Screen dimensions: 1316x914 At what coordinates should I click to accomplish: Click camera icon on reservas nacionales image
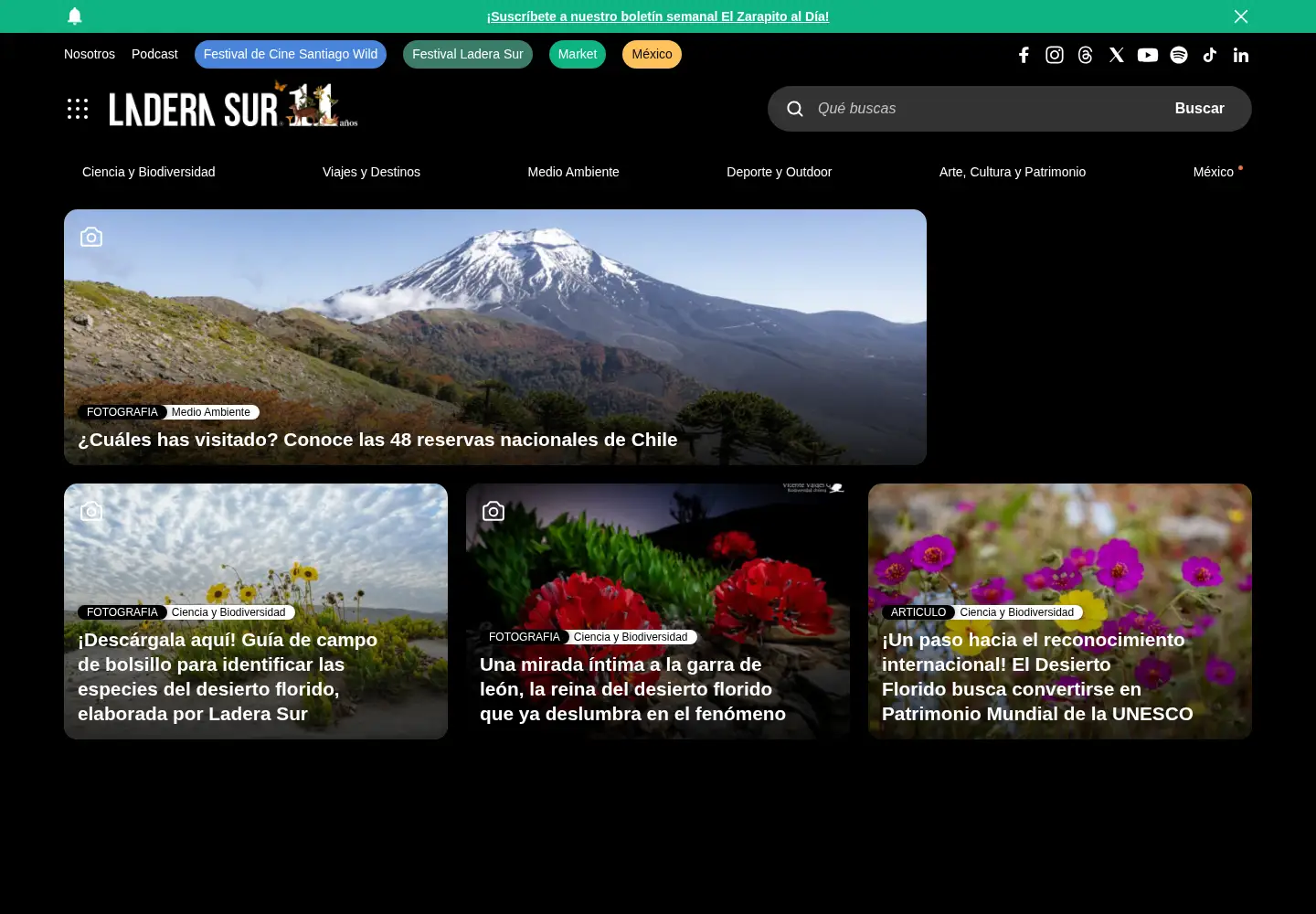[91, 237]
